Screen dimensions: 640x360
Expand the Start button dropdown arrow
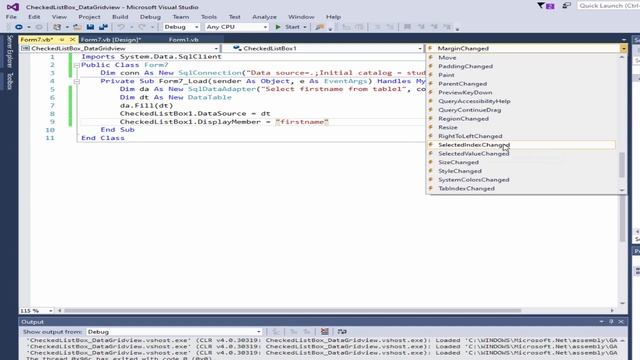(305, 27)
